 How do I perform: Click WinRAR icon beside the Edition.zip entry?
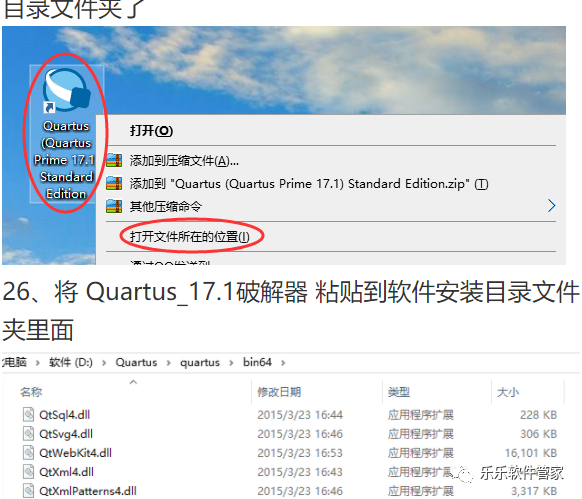114,183
